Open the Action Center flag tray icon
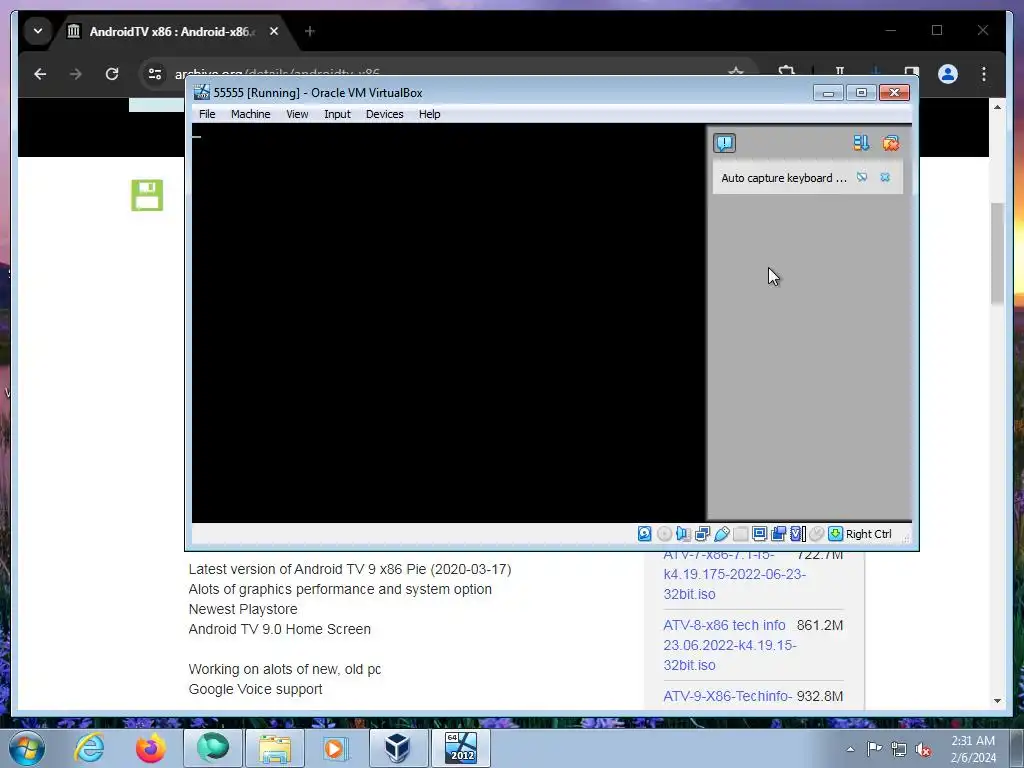The height and width of the screenshot is (768, 1024). pyautogui.click(x=874, y=750)
